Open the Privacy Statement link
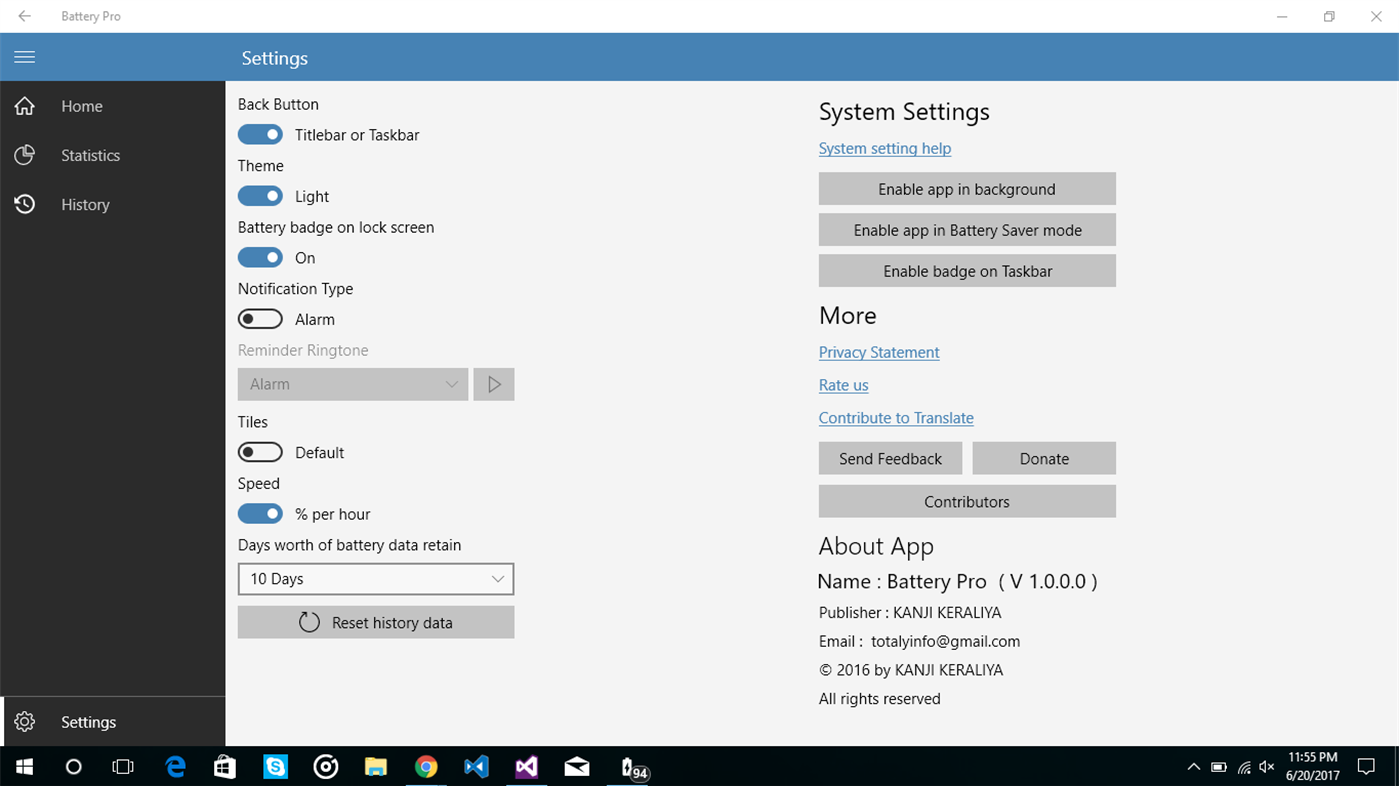This screenshot has width=1399, height=786. click(x=878, y=352)
